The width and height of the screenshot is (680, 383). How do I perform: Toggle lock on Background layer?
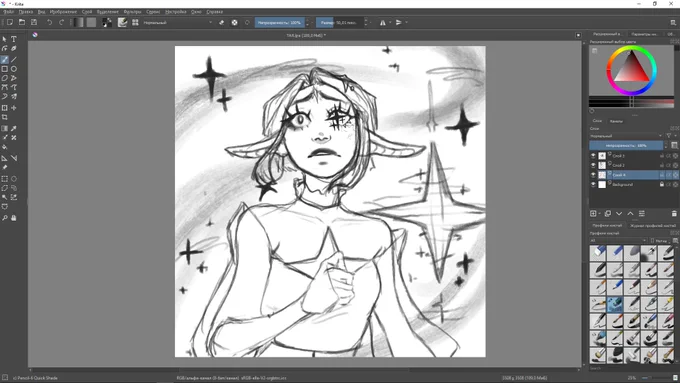[x=662, y=185]
